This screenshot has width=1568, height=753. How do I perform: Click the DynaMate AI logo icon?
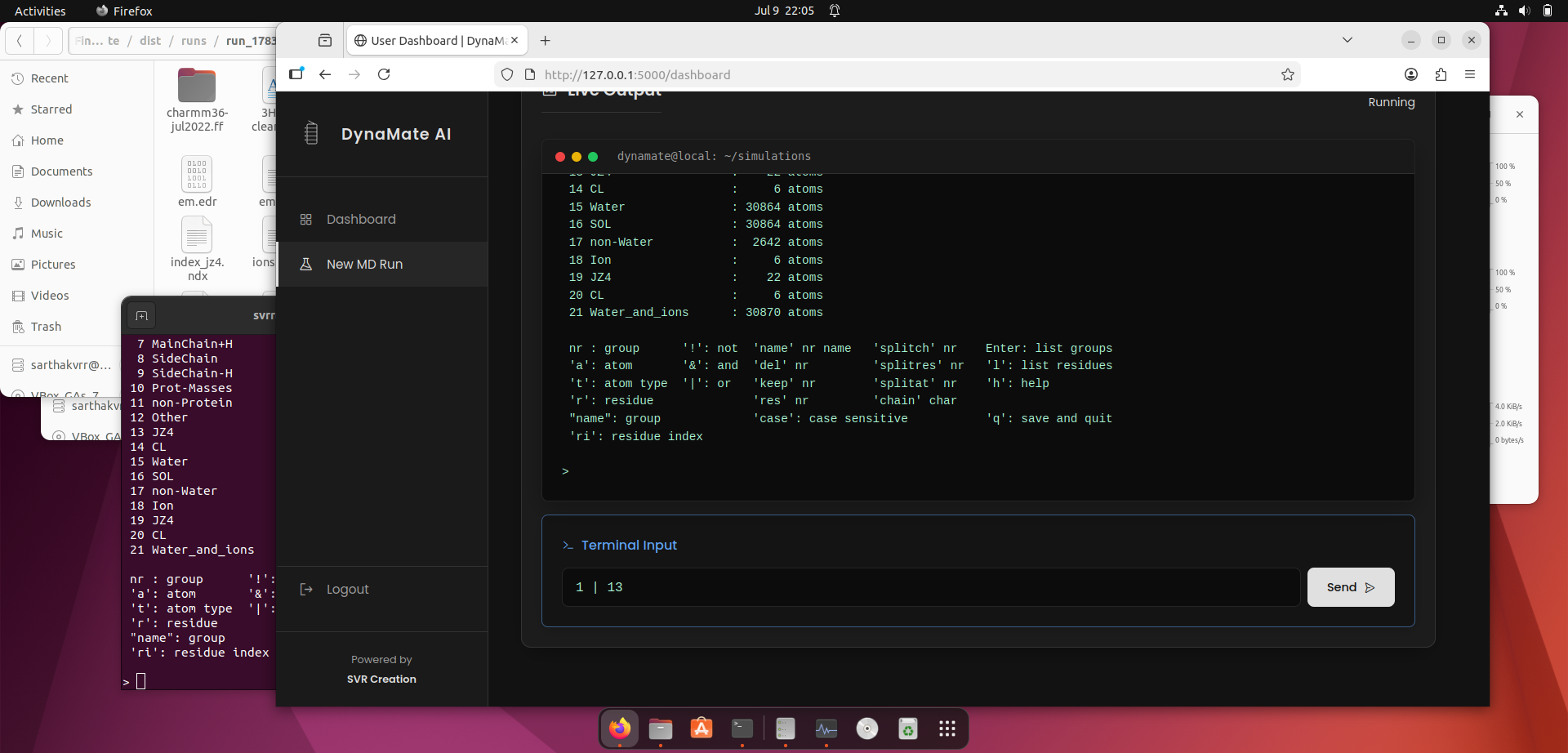pos(311,133)
